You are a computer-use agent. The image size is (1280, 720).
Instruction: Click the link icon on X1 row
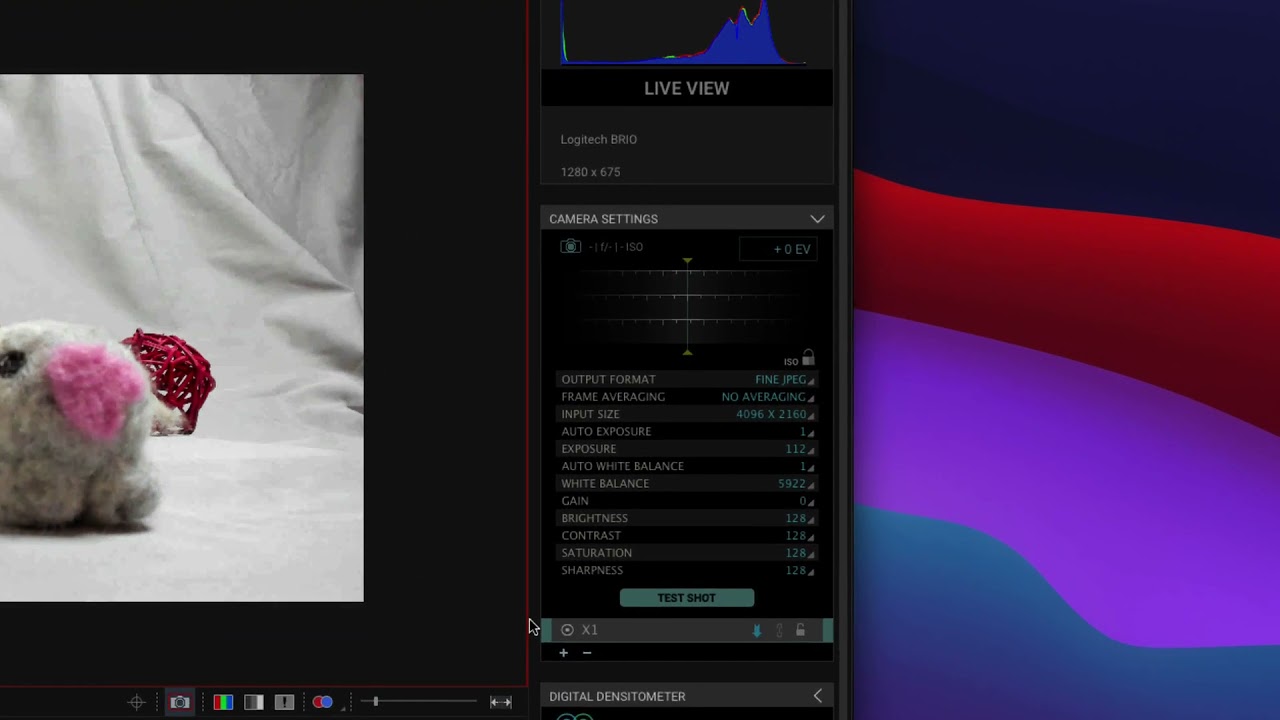tap(779, 630)
